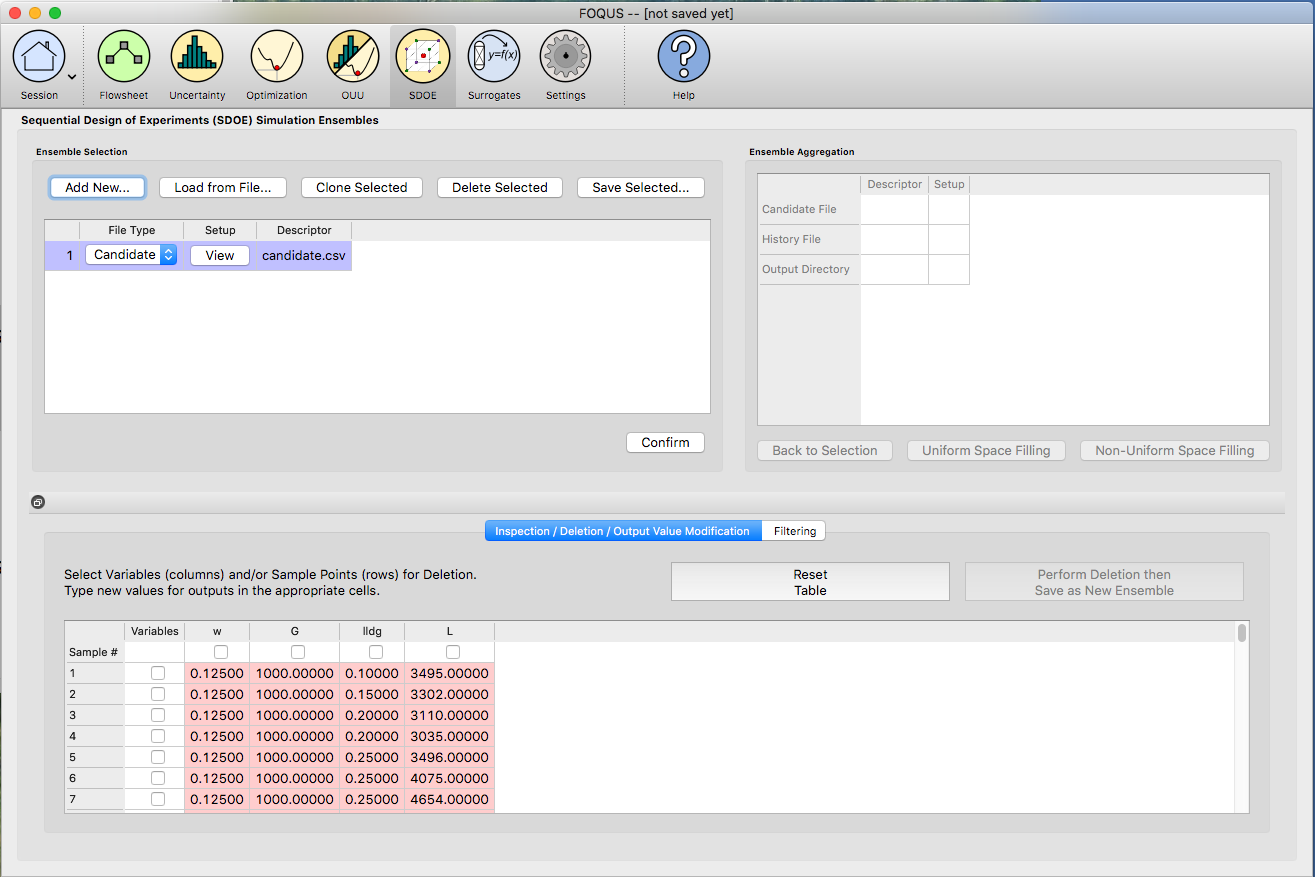This screenshot has width=1315, height=877.
Task: Open the Surrogates tool
Action: click(x=494, y=57)
